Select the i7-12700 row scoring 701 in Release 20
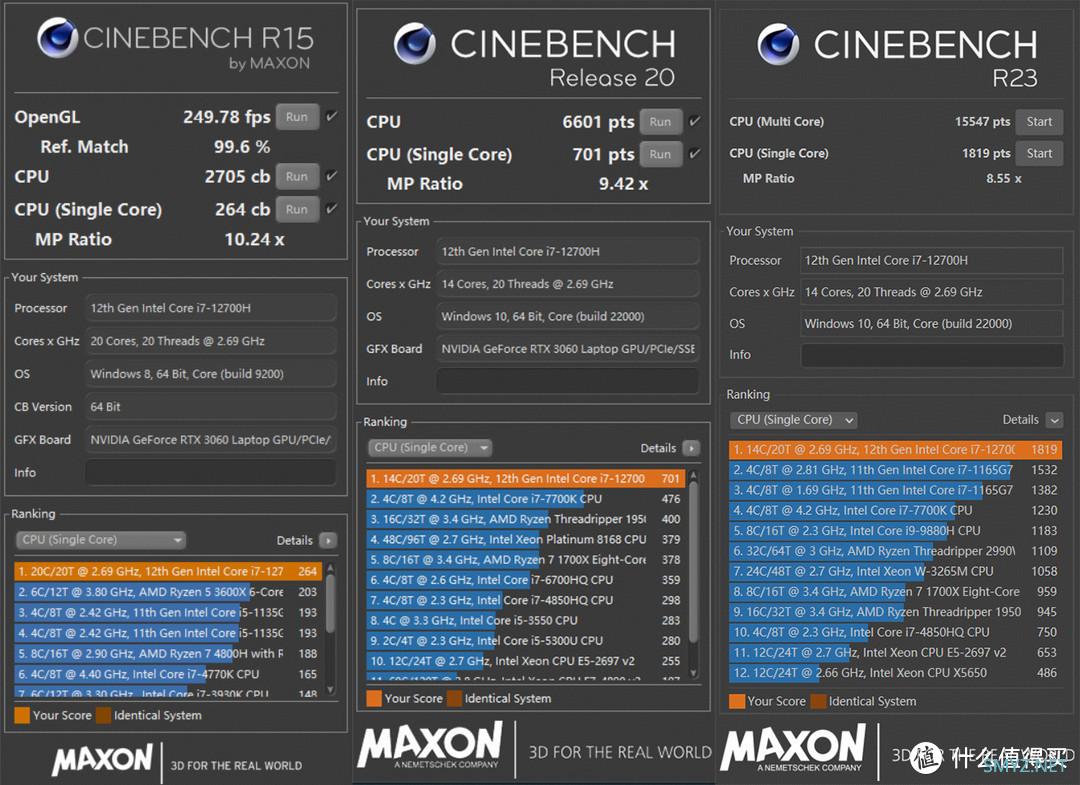The height and width of the screenshot is (785, 1080). pos(526,478)
